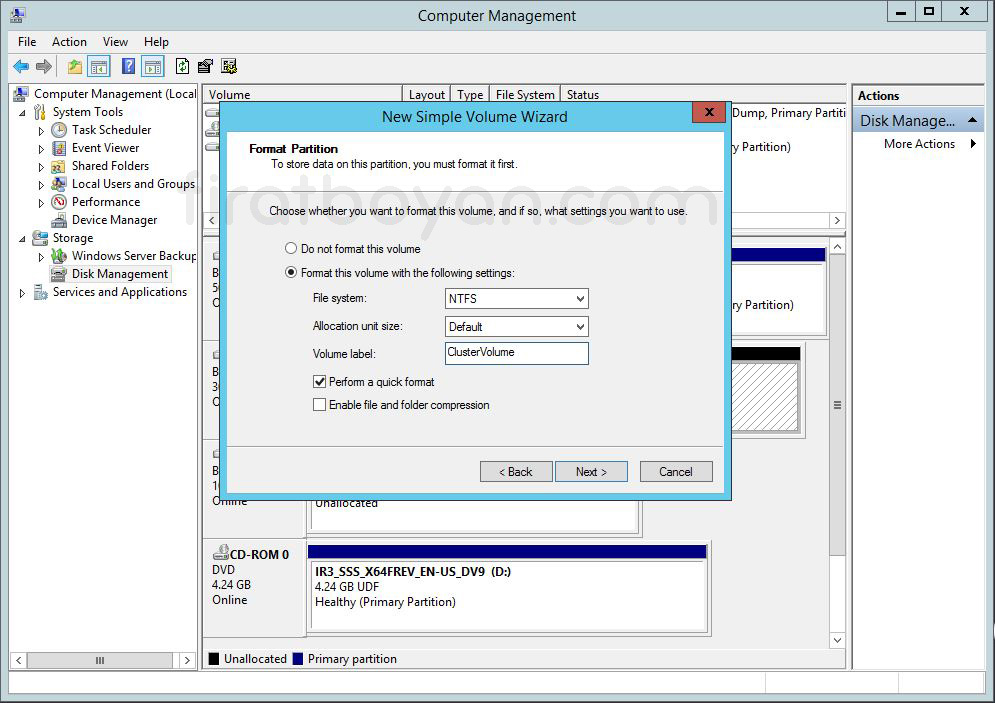The height and width of the screenshot is (703, 995).
Task: Uncheck 'Perform a quick format' checkbox
Action: [x=320, y=382]
